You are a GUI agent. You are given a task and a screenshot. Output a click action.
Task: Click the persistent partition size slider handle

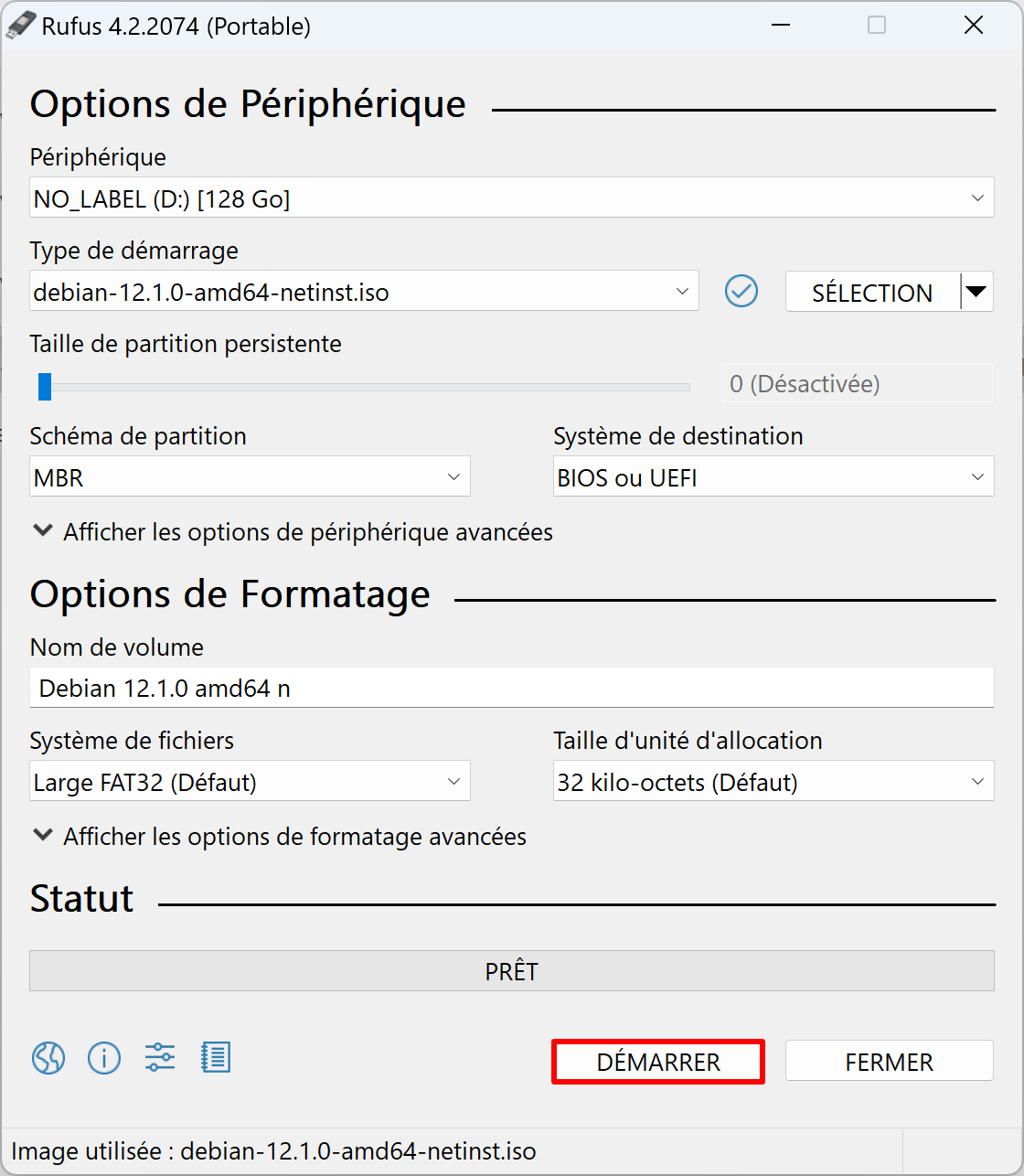45,386
